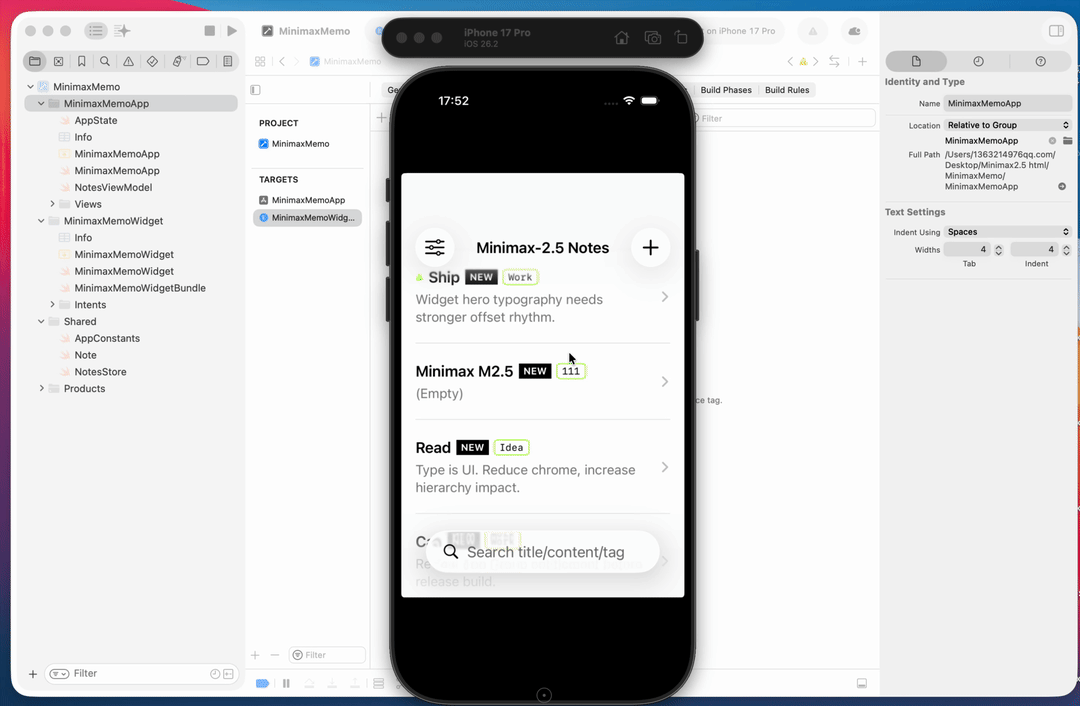
Task: Open the File inspector tab icon
Action: point(916,61)
